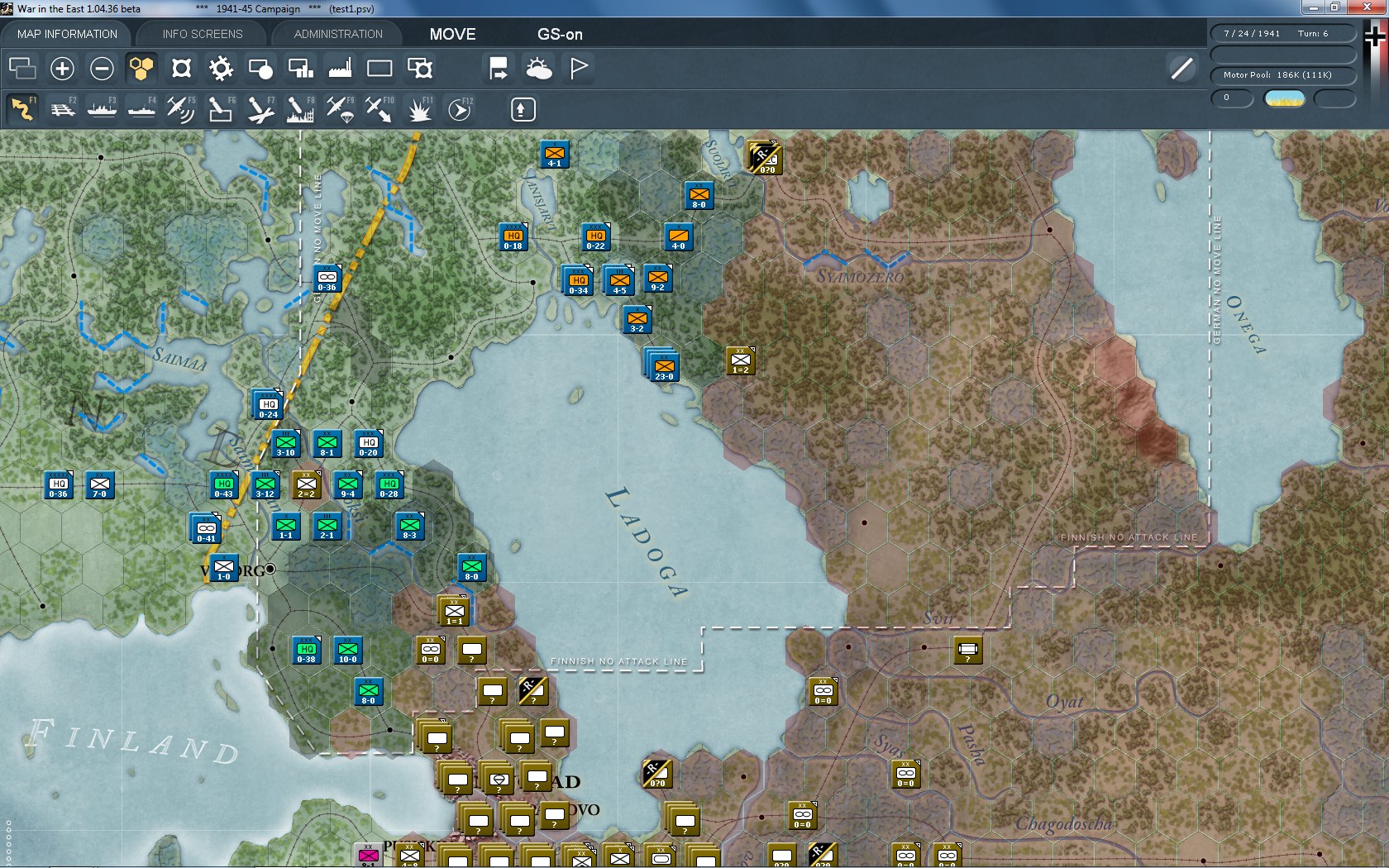Screen dimensions: 1389x868
Task: Select the magenta unit at bottom left
Action: [369, 856]
